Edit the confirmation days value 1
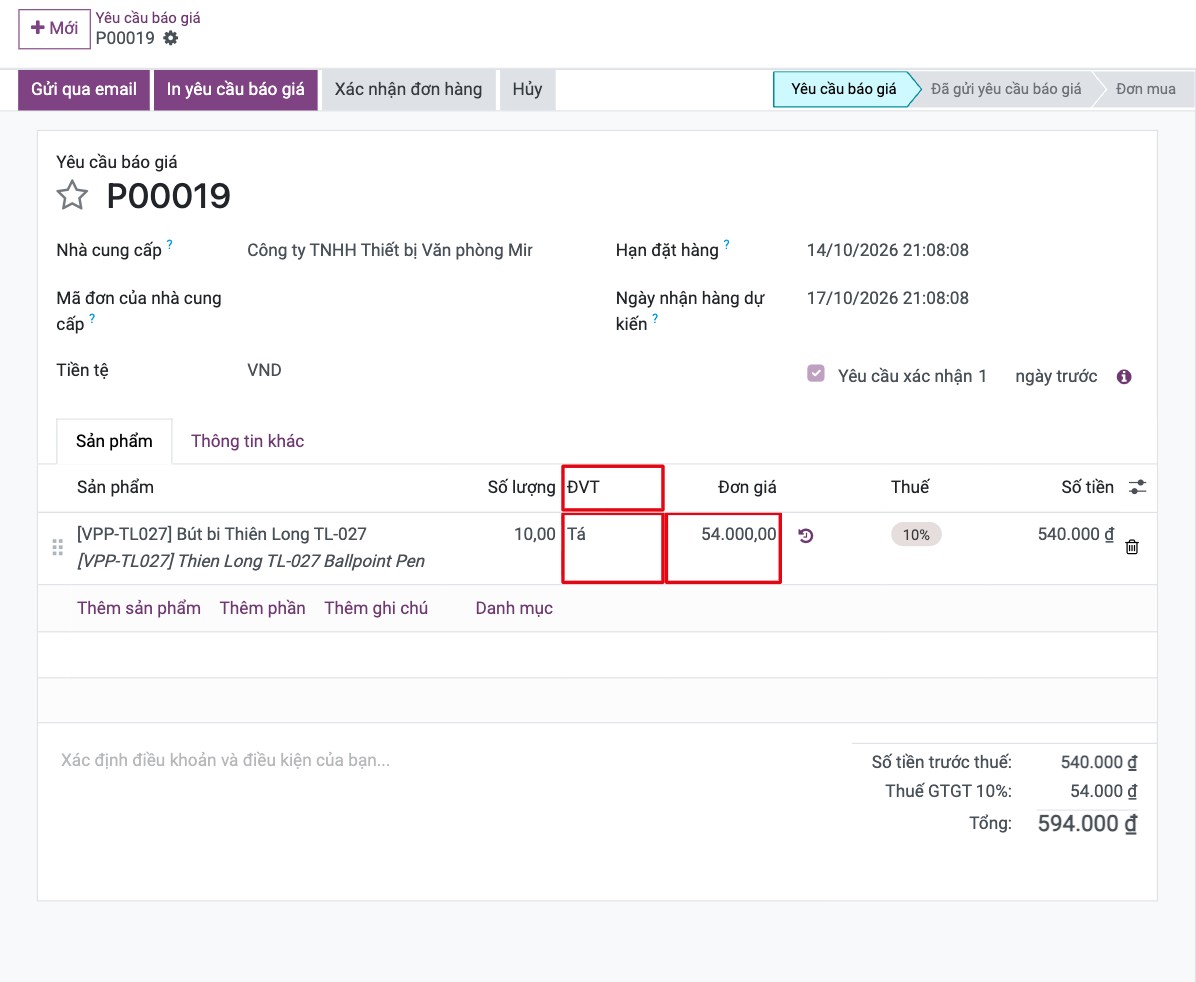Screen dimensions: 1196x982 982,376
